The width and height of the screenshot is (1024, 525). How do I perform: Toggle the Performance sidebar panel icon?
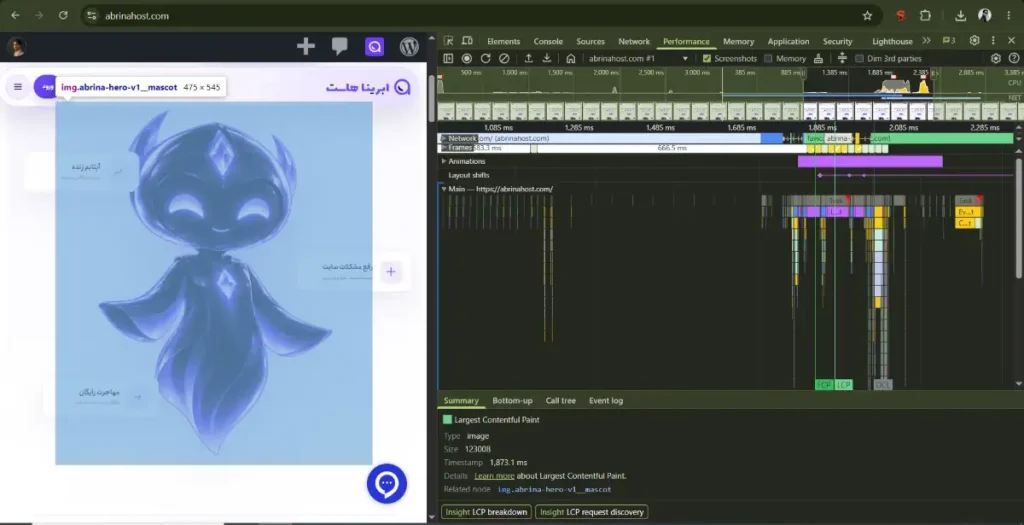click(448, 58)
